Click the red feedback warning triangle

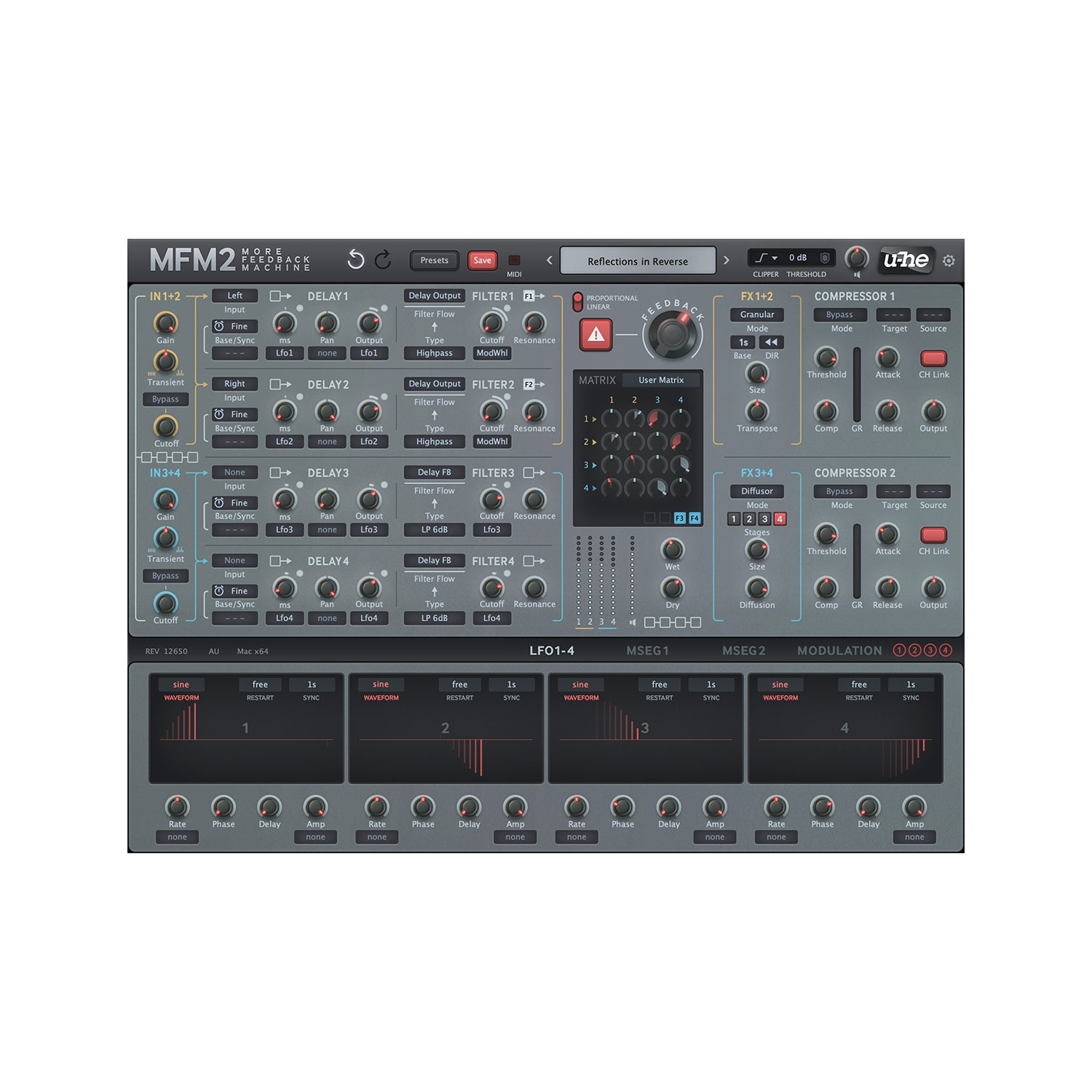point(596,335)
